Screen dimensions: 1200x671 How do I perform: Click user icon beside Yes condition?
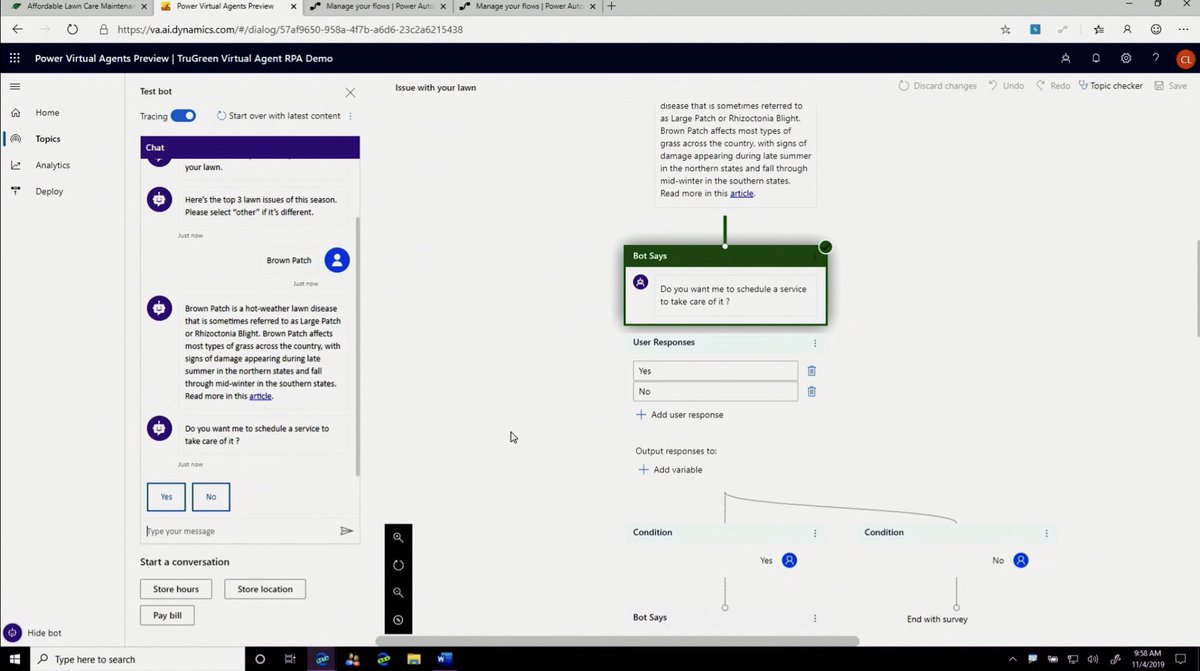pos(789,561)
